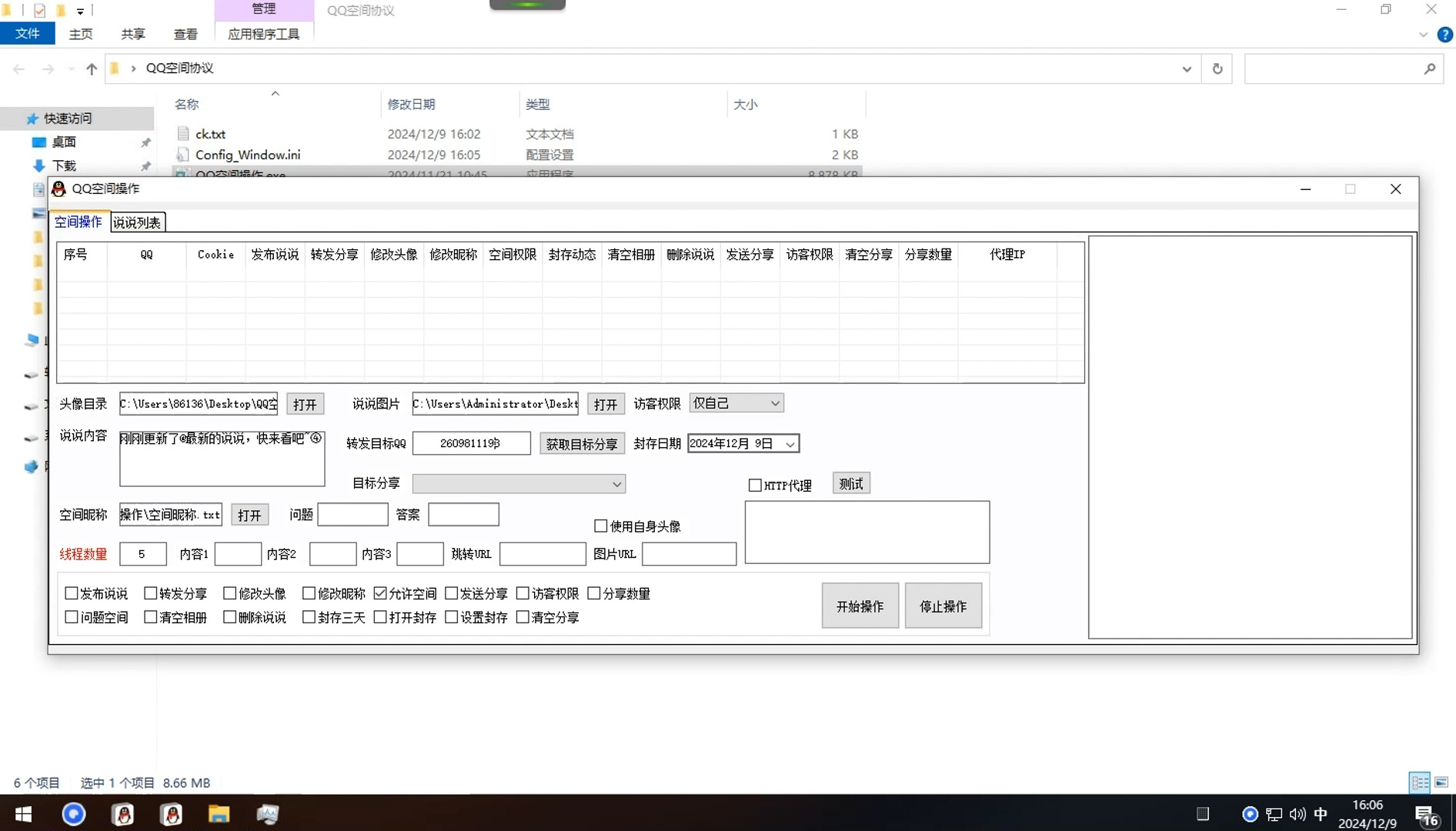Click Explorer help question mark icon
Screen dimensions: 1456x831
coord(1445,35)
